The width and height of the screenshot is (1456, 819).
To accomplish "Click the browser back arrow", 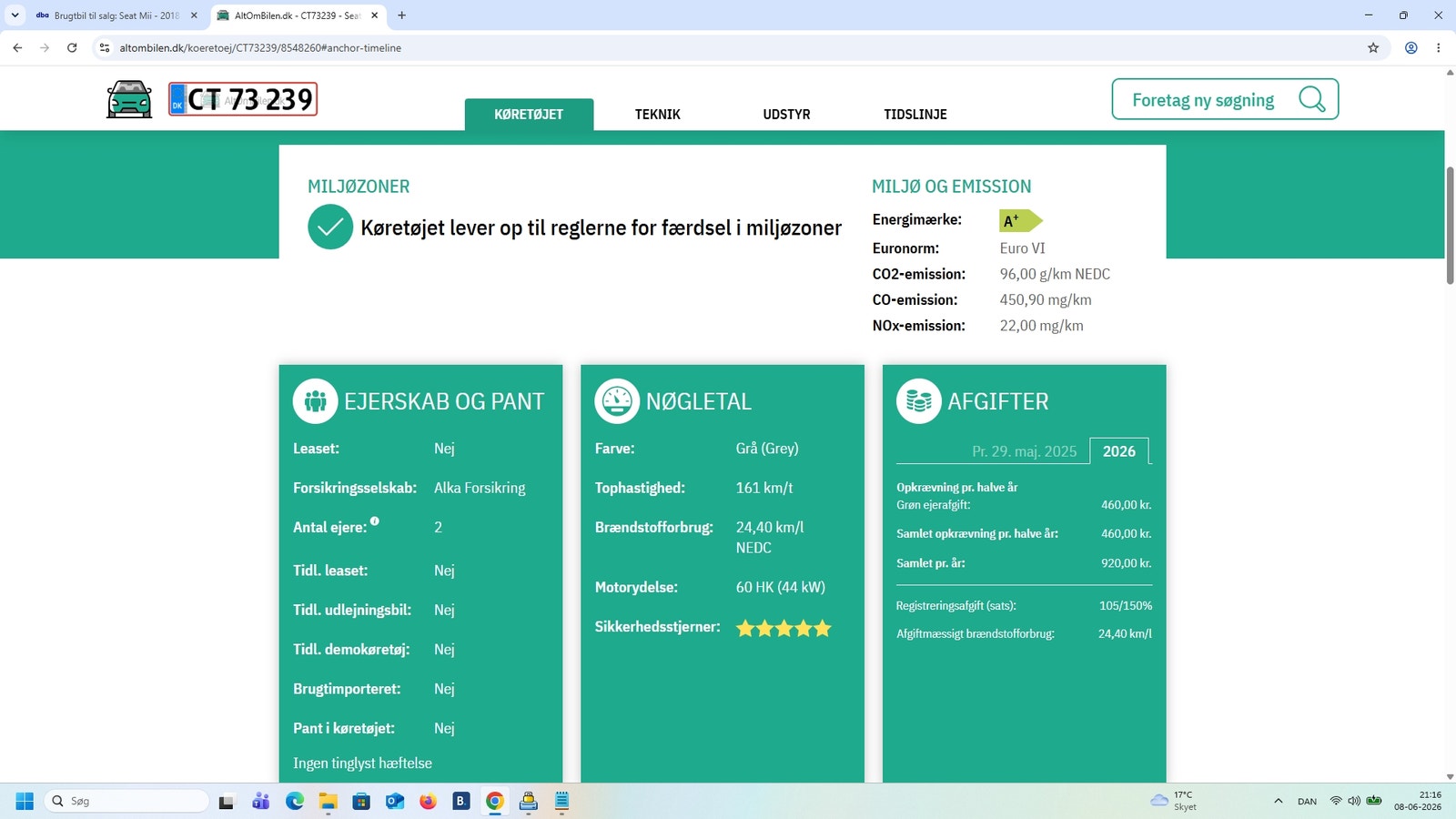I will [17, 48].
